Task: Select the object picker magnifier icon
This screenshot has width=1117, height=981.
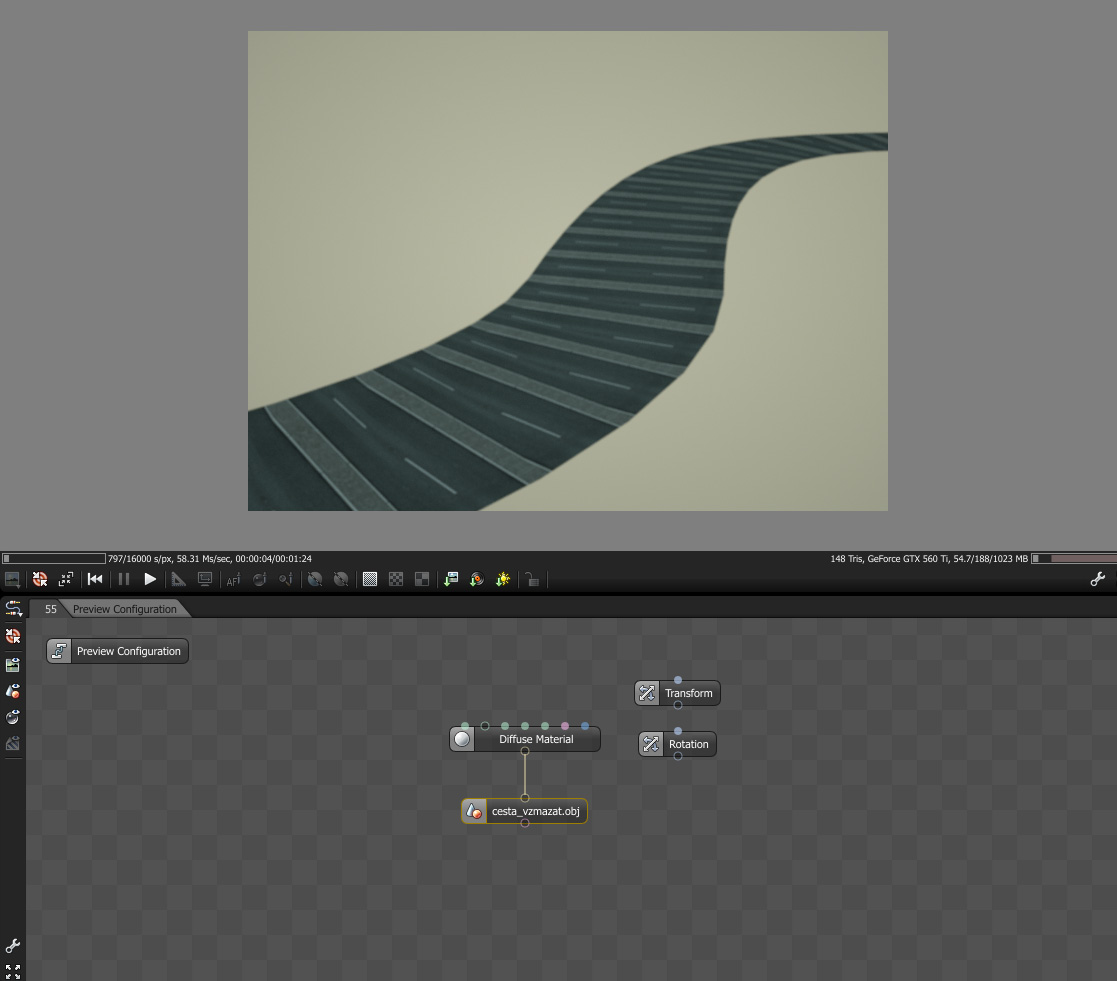Action: tap(286, 579)
